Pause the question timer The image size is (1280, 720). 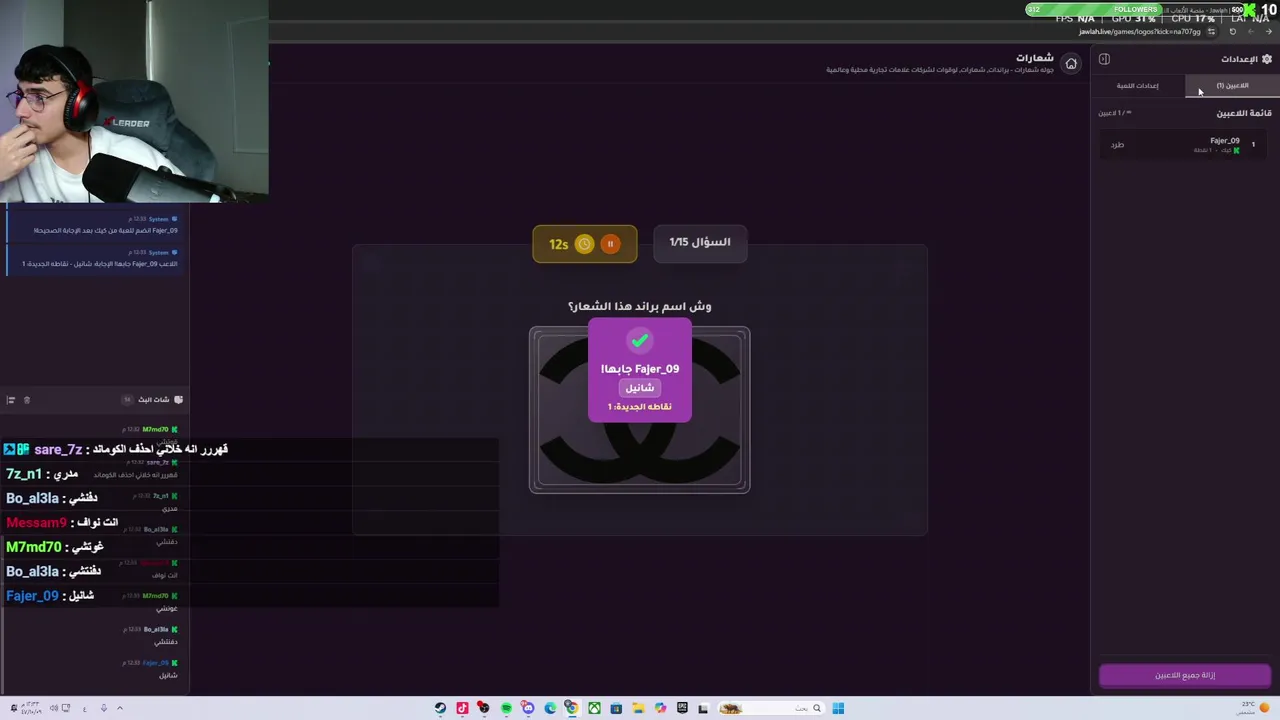[x=610, y=244]
